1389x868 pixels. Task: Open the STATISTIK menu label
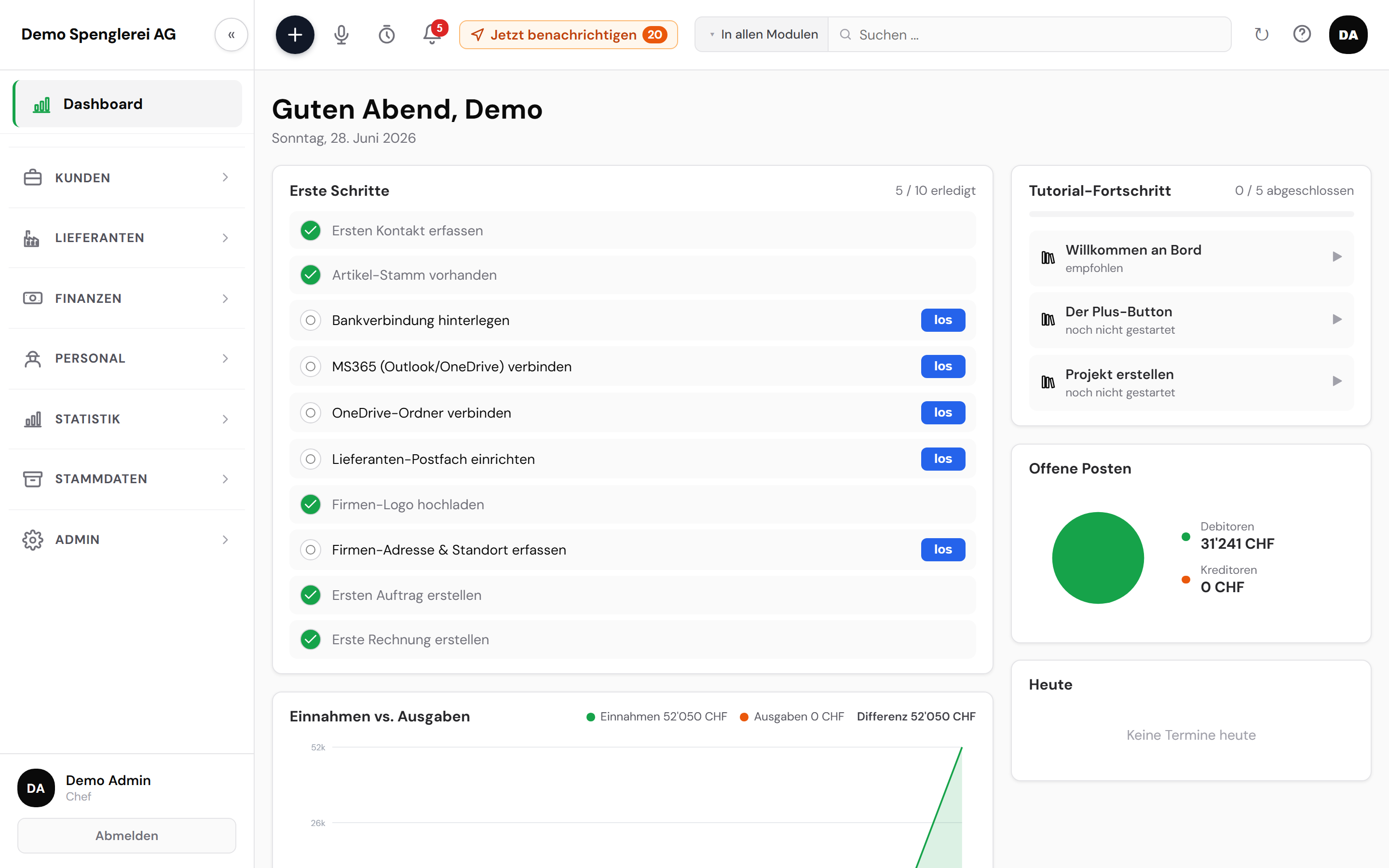point(88,419)
